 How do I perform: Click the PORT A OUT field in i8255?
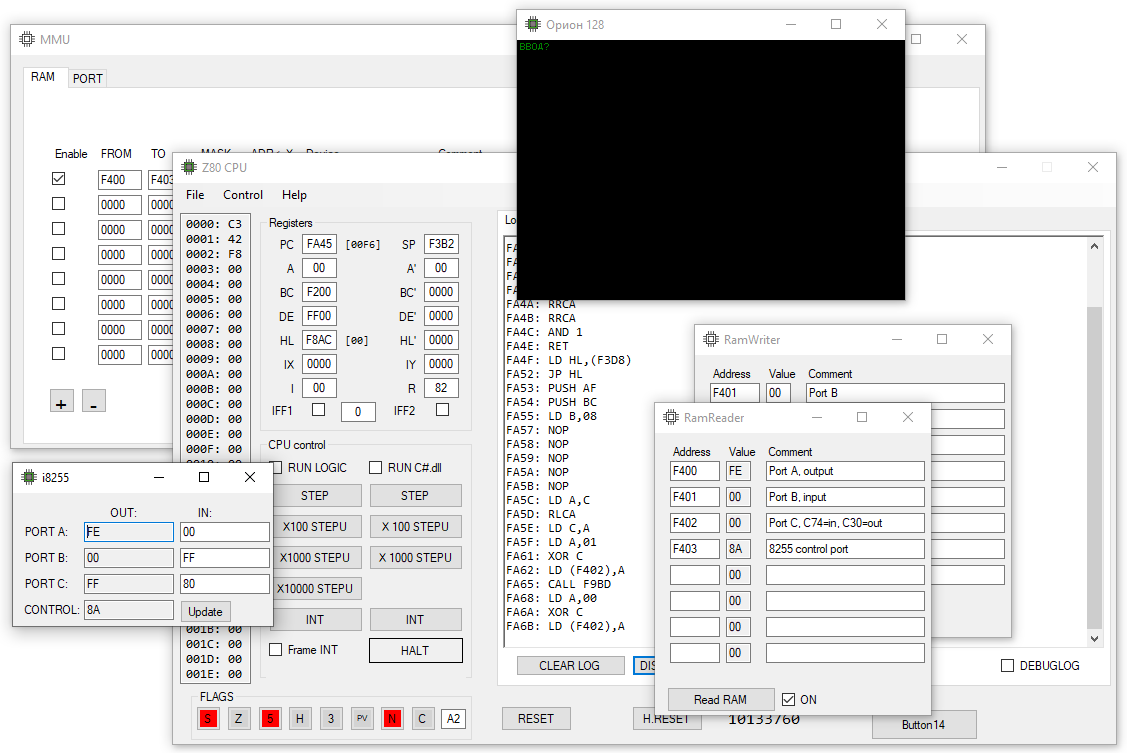(x=129, y=532)
